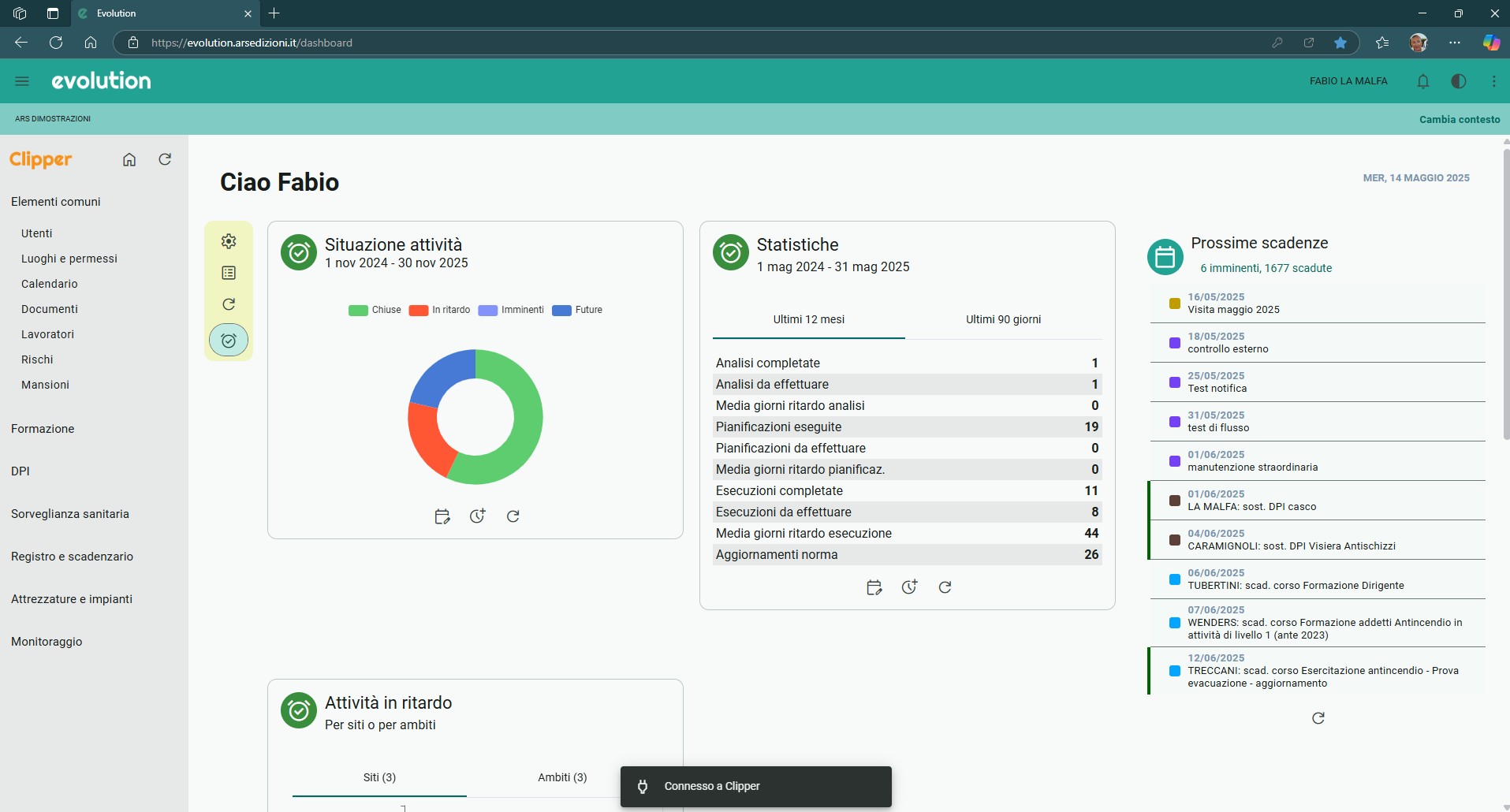Select the highlighted alarm-check widget icon
Viewport: 1510px width, 812px height.
[x=229, y=341]
